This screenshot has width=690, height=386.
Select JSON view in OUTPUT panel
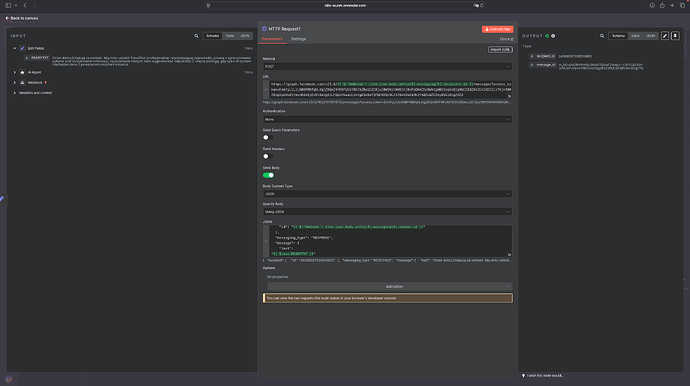click(x=650, y=36)
